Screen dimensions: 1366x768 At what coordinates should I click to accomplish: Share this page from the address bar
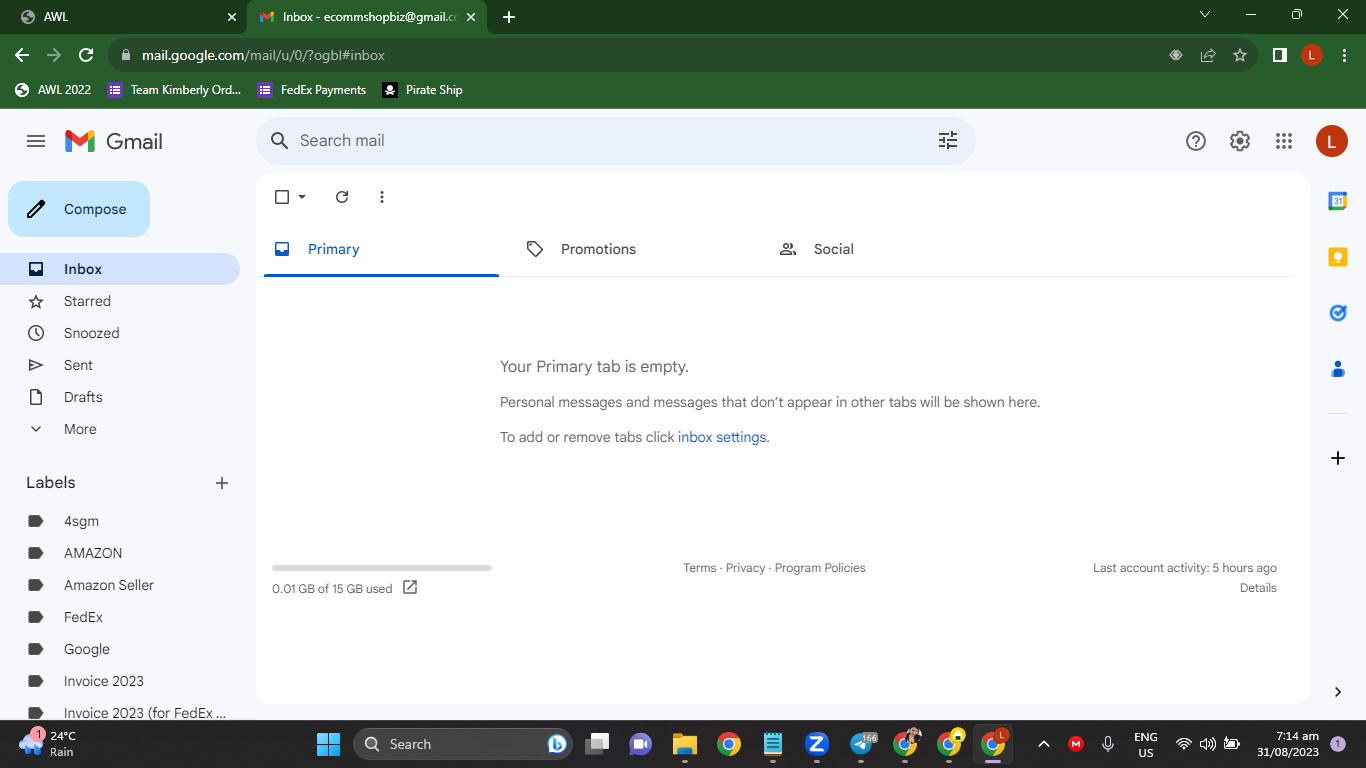point(1208,55)
